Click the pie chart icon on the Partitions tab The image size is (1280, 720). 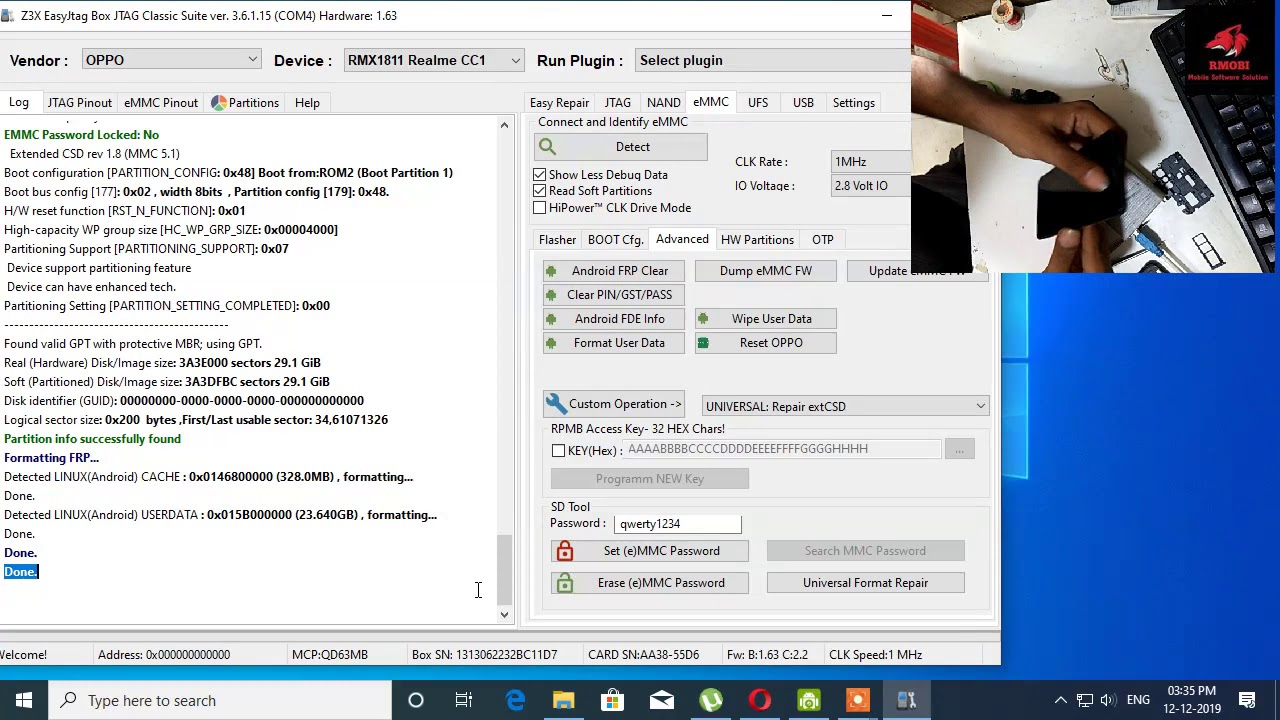tap(219, 103)
